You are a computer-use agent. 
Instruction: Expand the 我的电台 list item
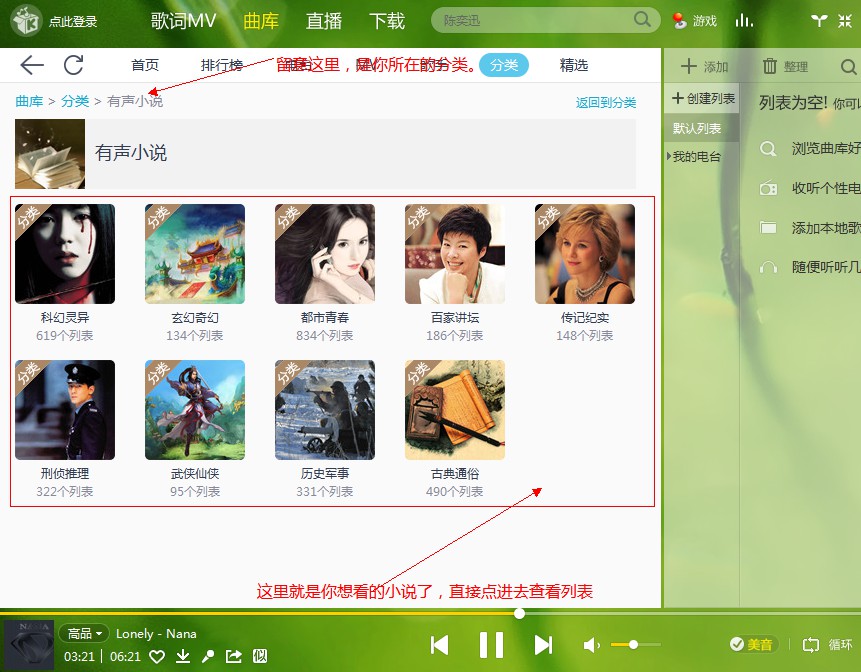coord(695,157)
